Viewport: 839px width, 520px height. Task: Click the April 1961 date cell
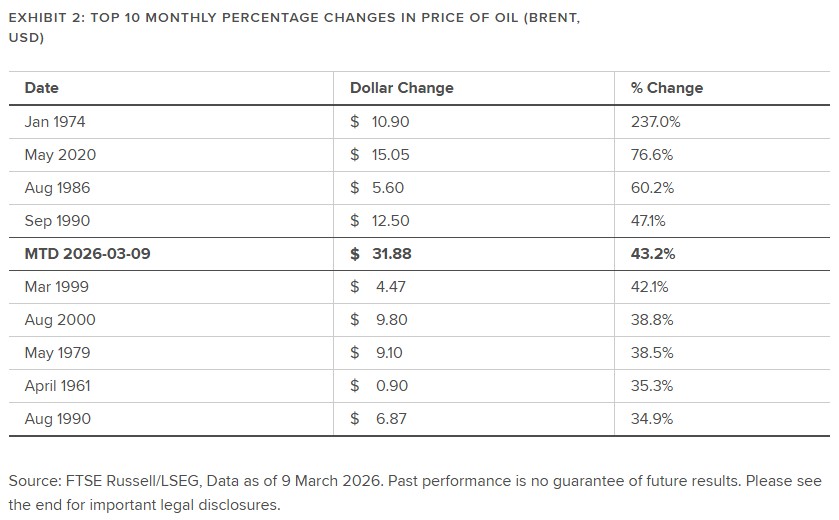pos(58,386)
